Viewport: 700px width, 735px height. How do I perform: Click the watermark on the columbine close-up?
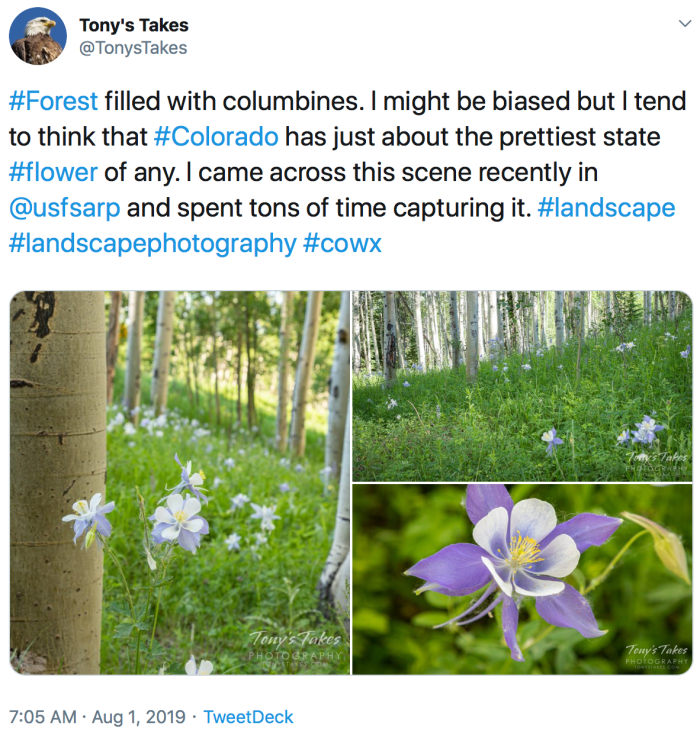657,653
